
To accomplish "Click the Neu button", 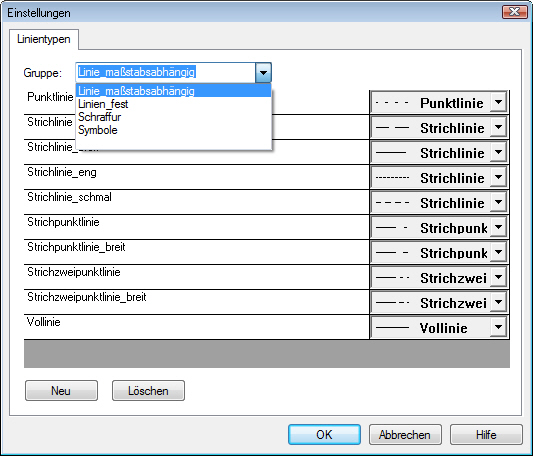I will [61, 391].
